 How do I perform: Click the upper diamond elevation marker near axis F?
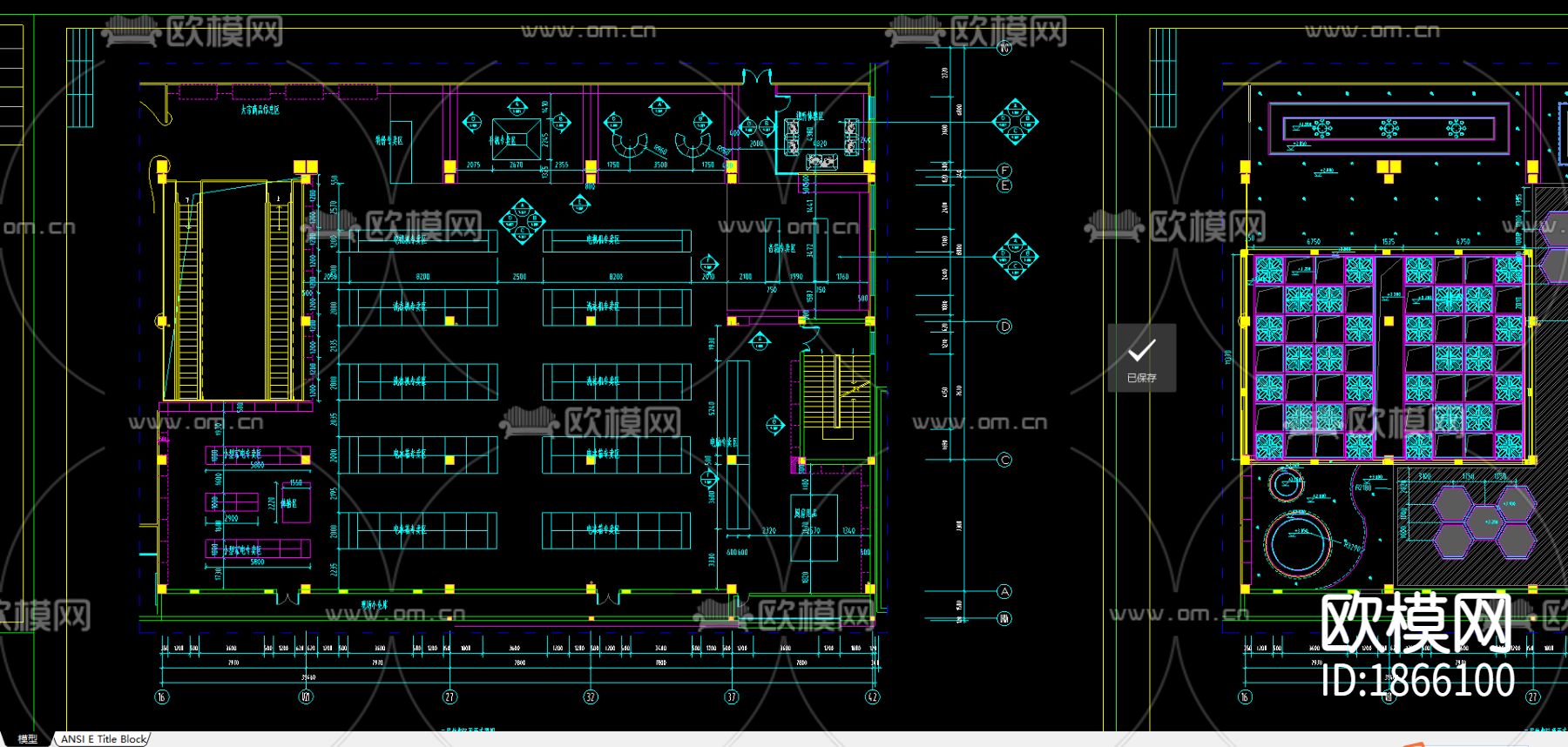[1015, 122]
